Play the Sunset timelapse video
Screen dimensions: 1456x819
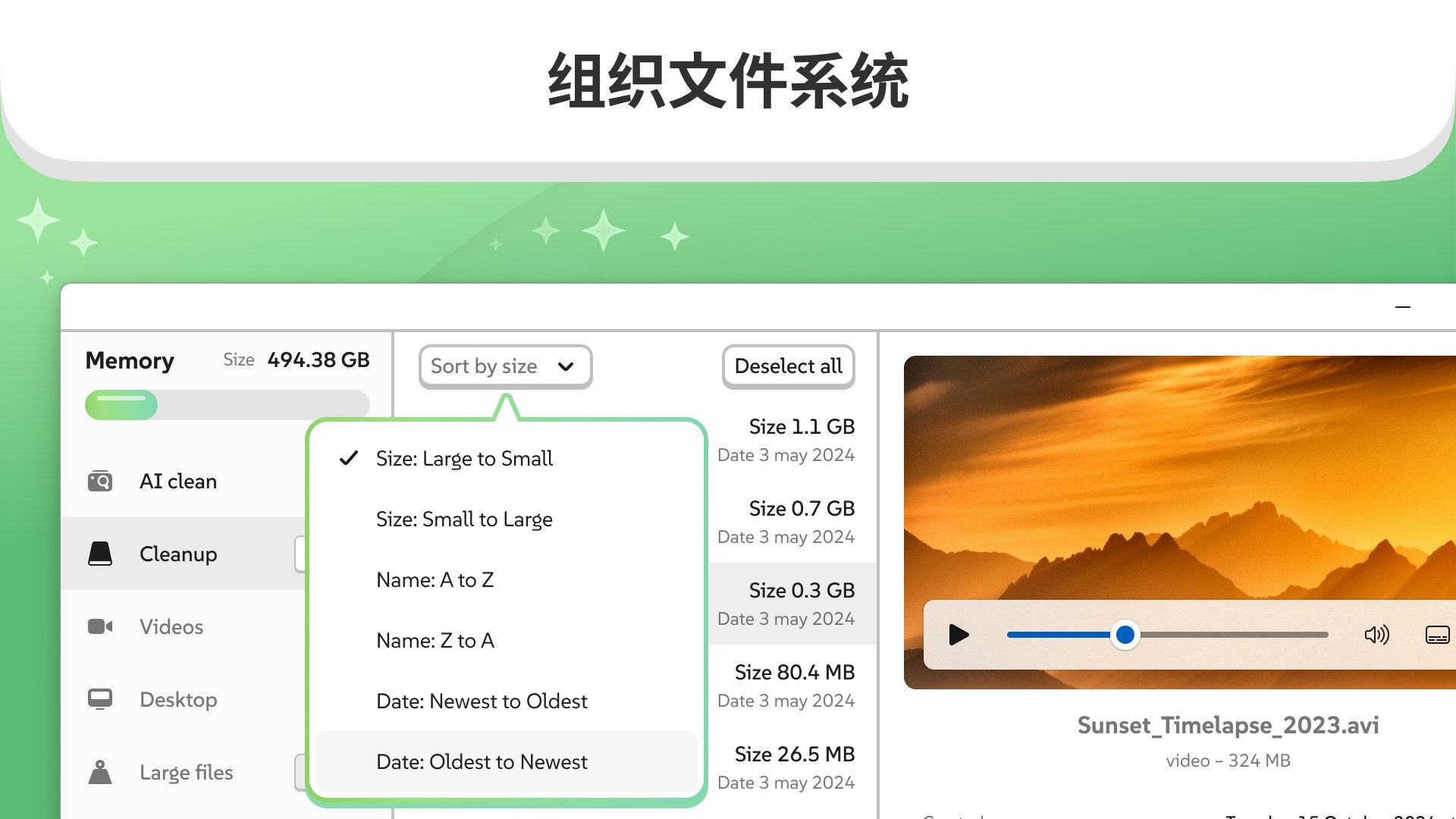(959, 635)
